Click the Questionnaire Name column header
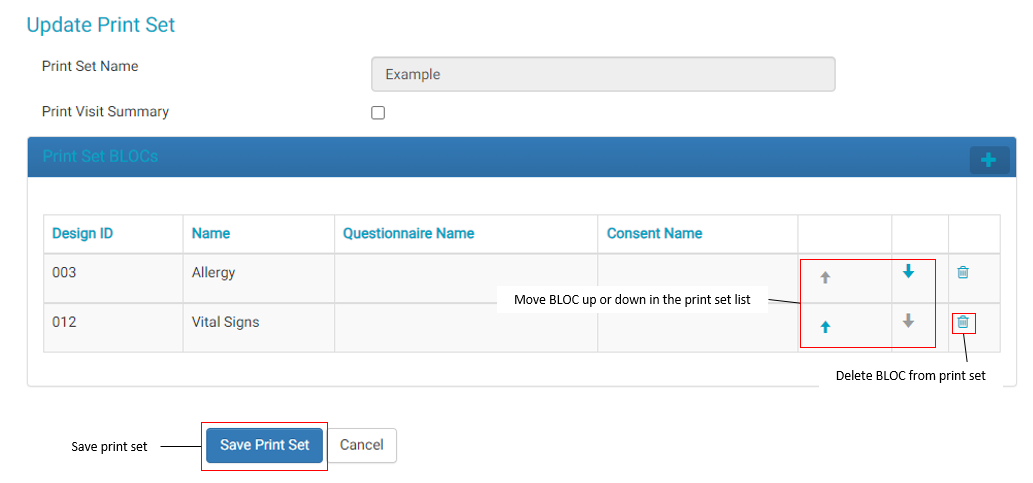This screenshot has width=1033, height=483. point(408,233)
